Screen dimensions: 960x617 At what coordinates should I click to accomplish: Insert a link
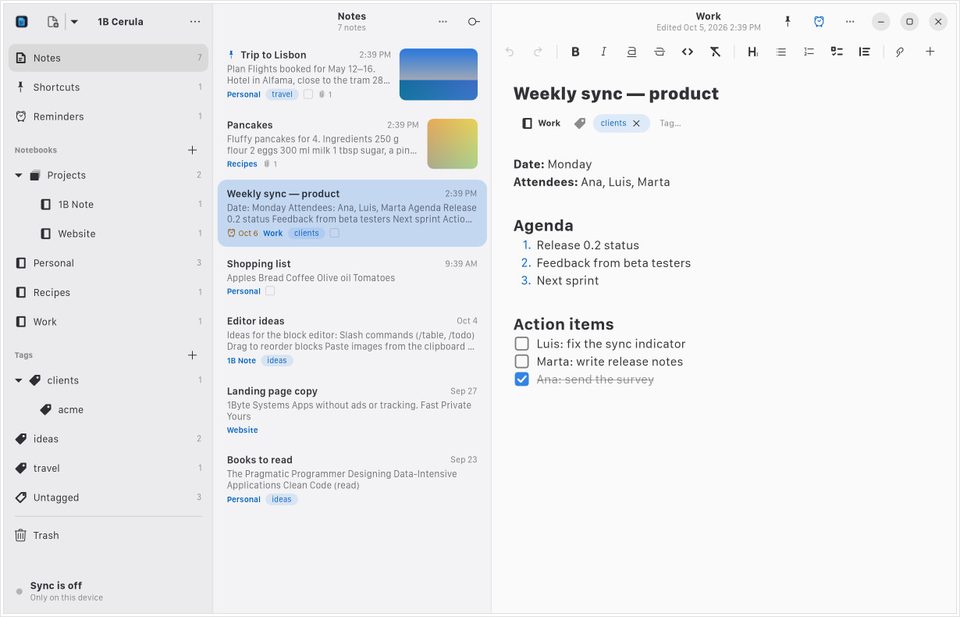[x=899, y=52]
